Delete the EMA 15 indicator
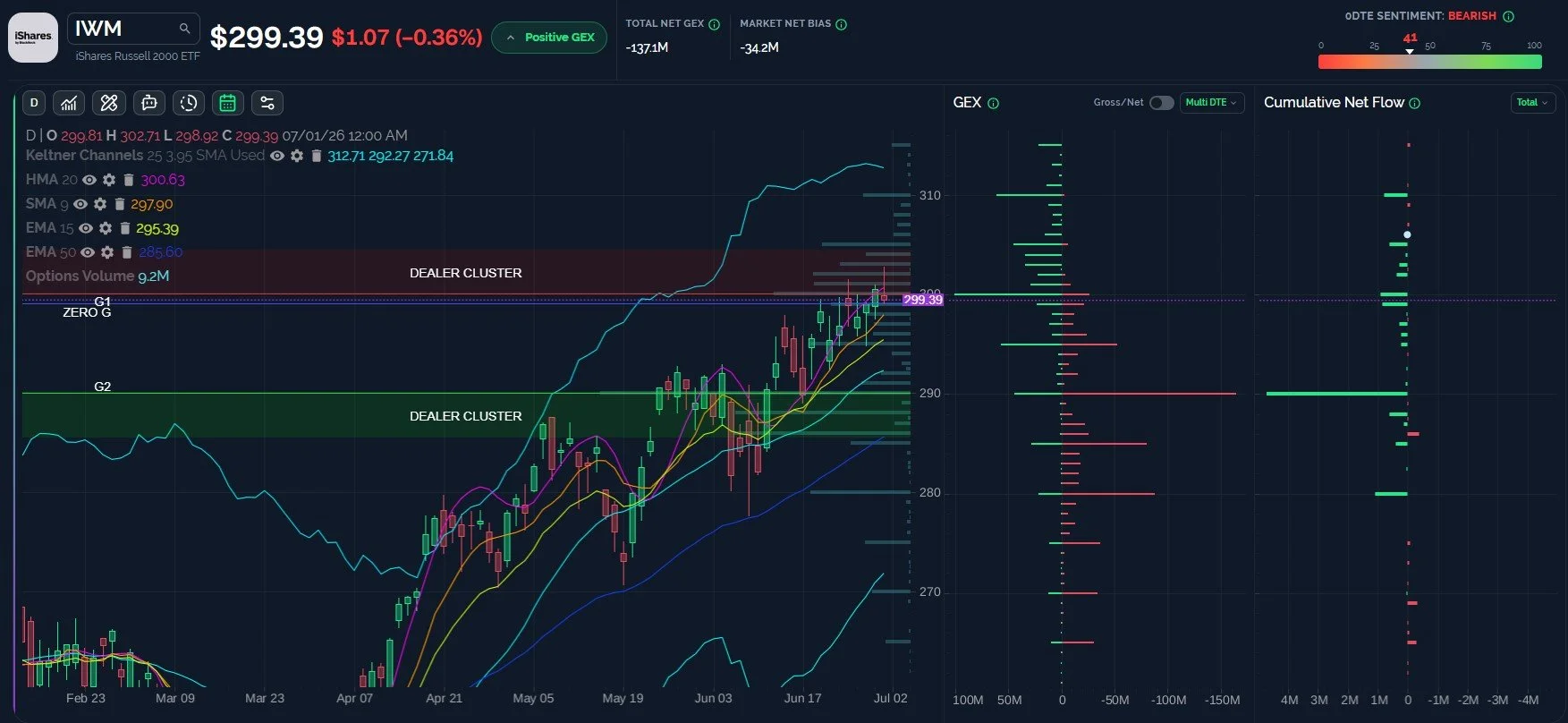Viewport: 1568px width, 723px height. 124,228
